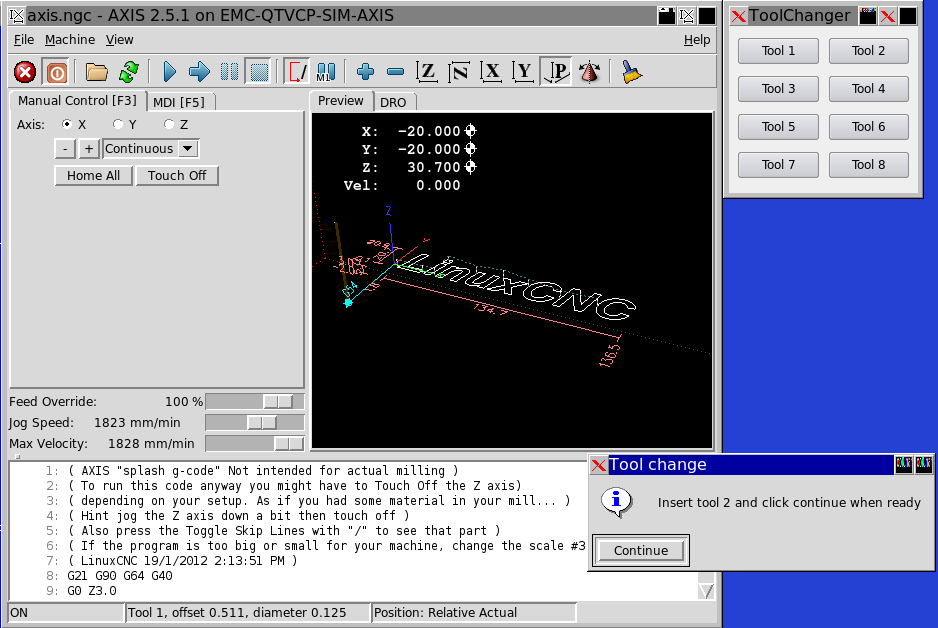Click the Position: Relative Actual status text
This screenshot has width=938, height=628.
coord(445,612)
